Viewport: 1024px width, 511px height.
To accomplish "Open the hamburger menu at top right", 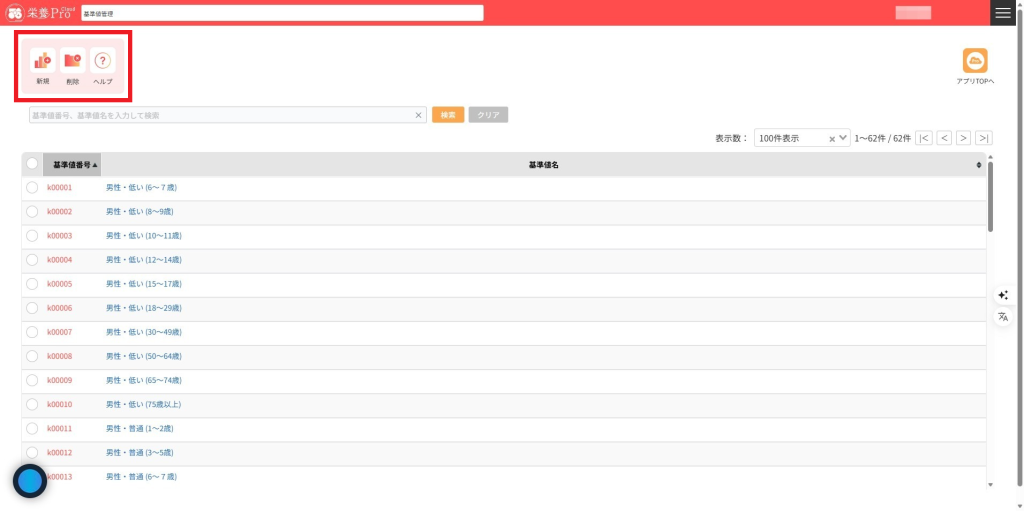I will pyautogui.click(x=1003, y=13).
